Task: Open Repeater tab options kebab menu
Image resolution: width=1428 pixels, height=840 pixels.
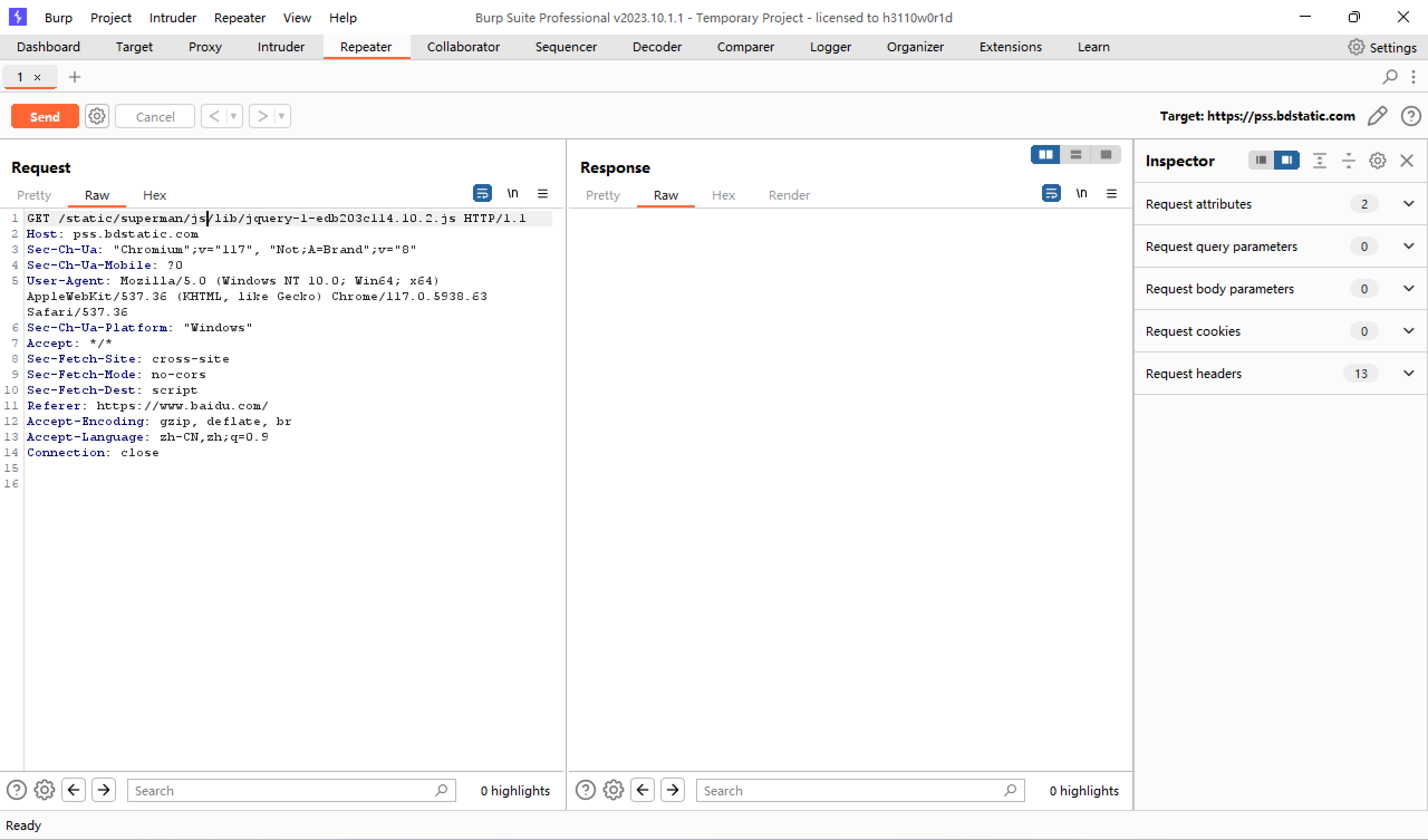Action: coord(1413,76)
